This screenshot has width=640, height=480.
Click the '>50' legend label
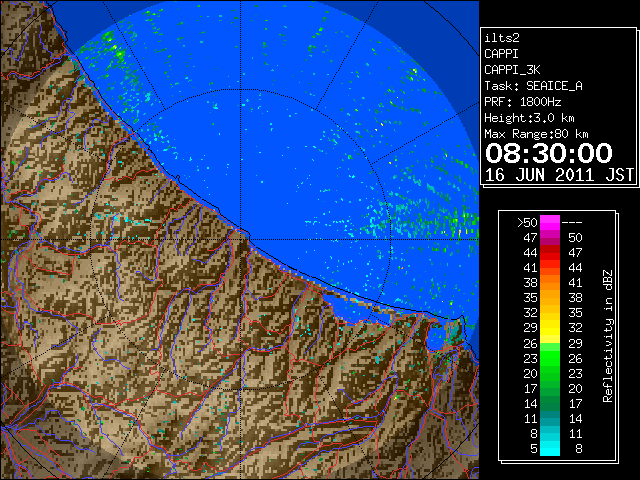527,222
